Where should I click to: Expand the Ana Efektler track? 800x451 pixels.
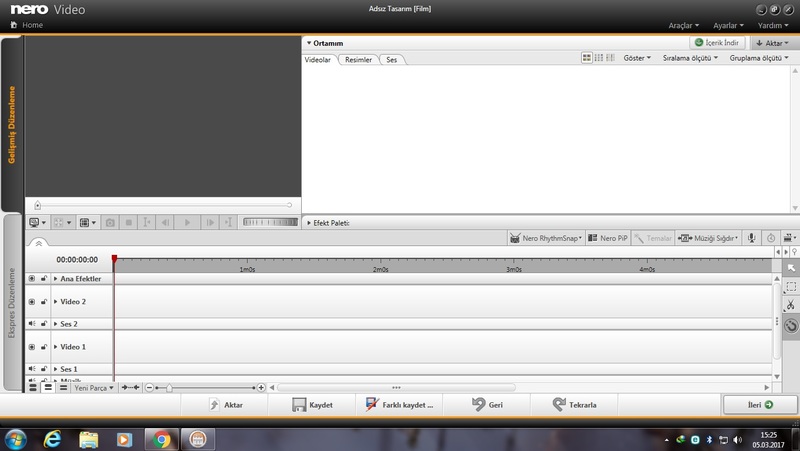[56, 279]
